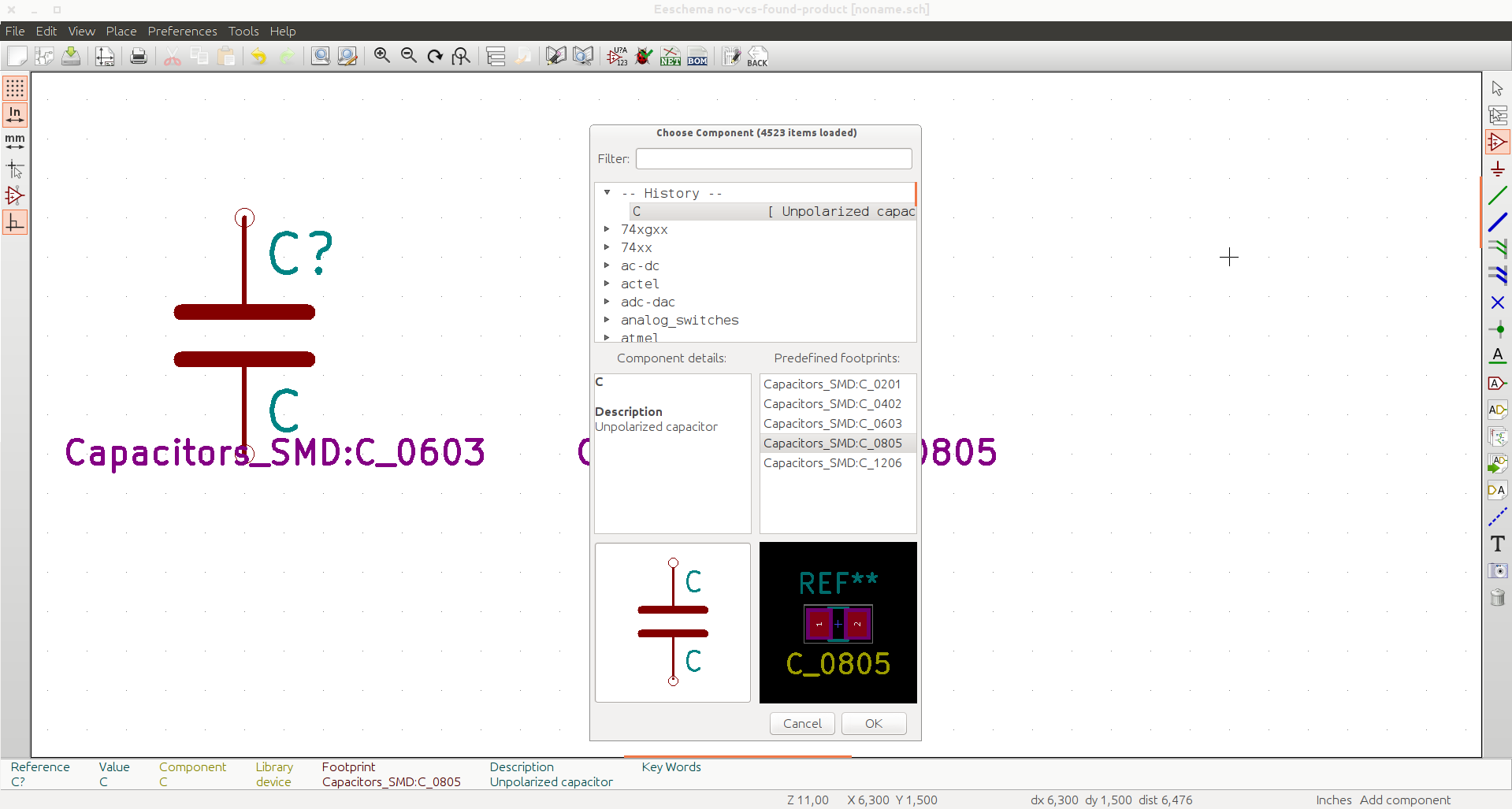Select the Place wire tool
This screenshot has width=1512, height=809.
[x=1497, y=196]
